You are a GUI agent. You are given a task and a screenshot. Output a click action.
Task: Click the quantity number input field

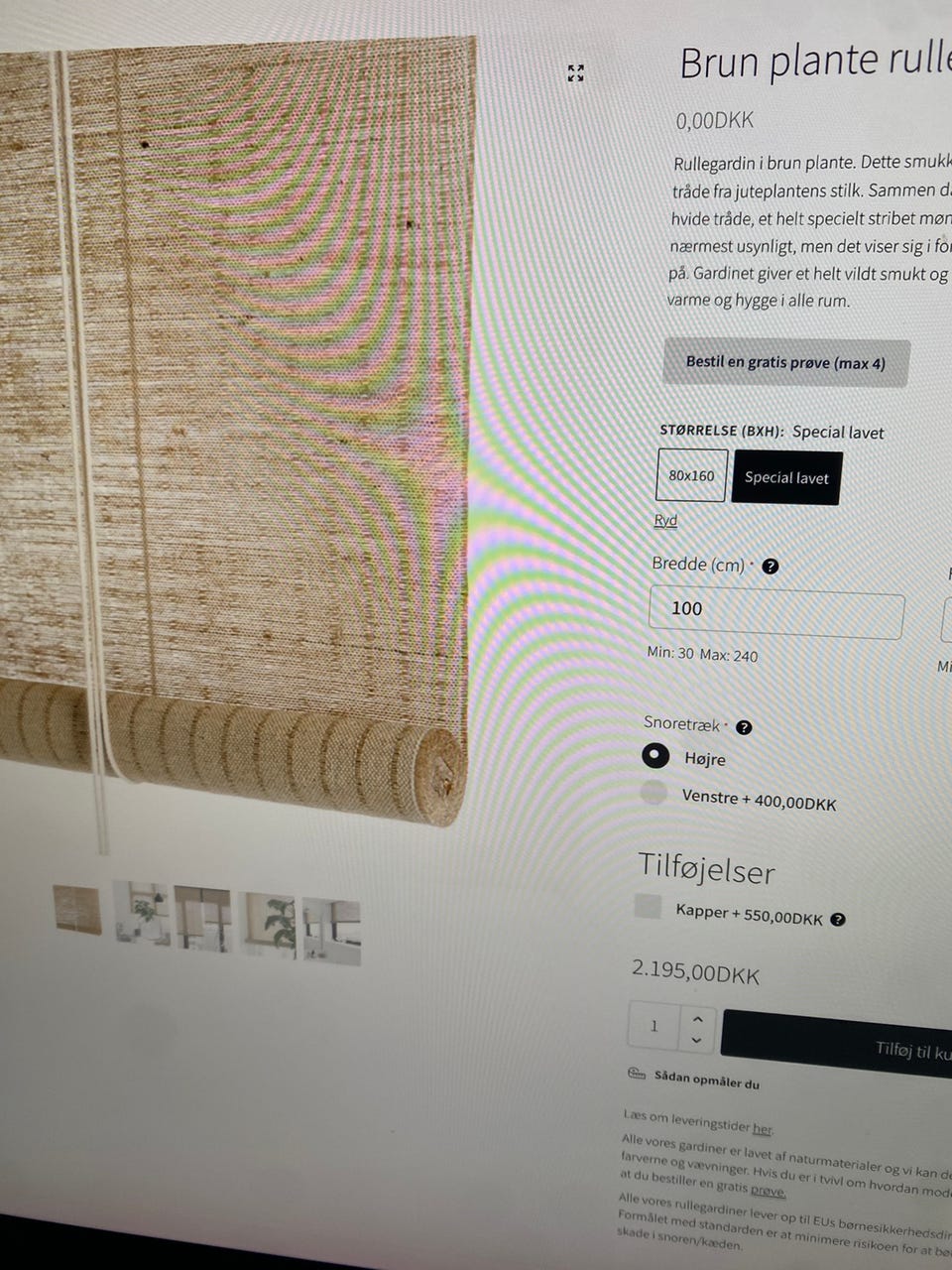click(654, 1026)
